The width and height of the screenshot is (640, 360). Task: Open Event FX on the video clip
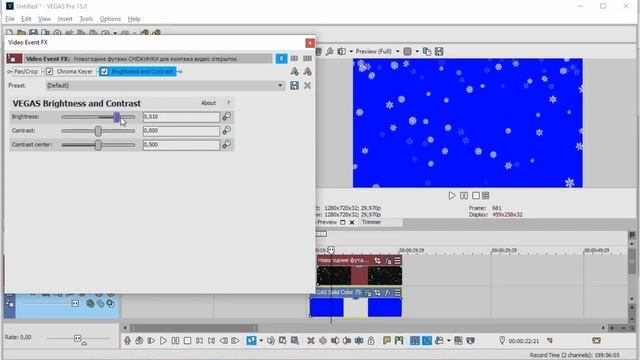click(x=388, y=260)
